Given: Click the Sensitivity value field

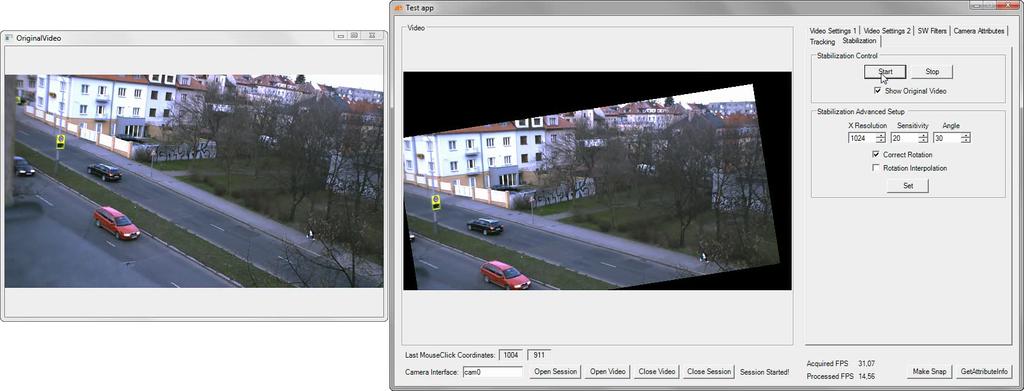Looking at the screenshot, I should (904, 138).
